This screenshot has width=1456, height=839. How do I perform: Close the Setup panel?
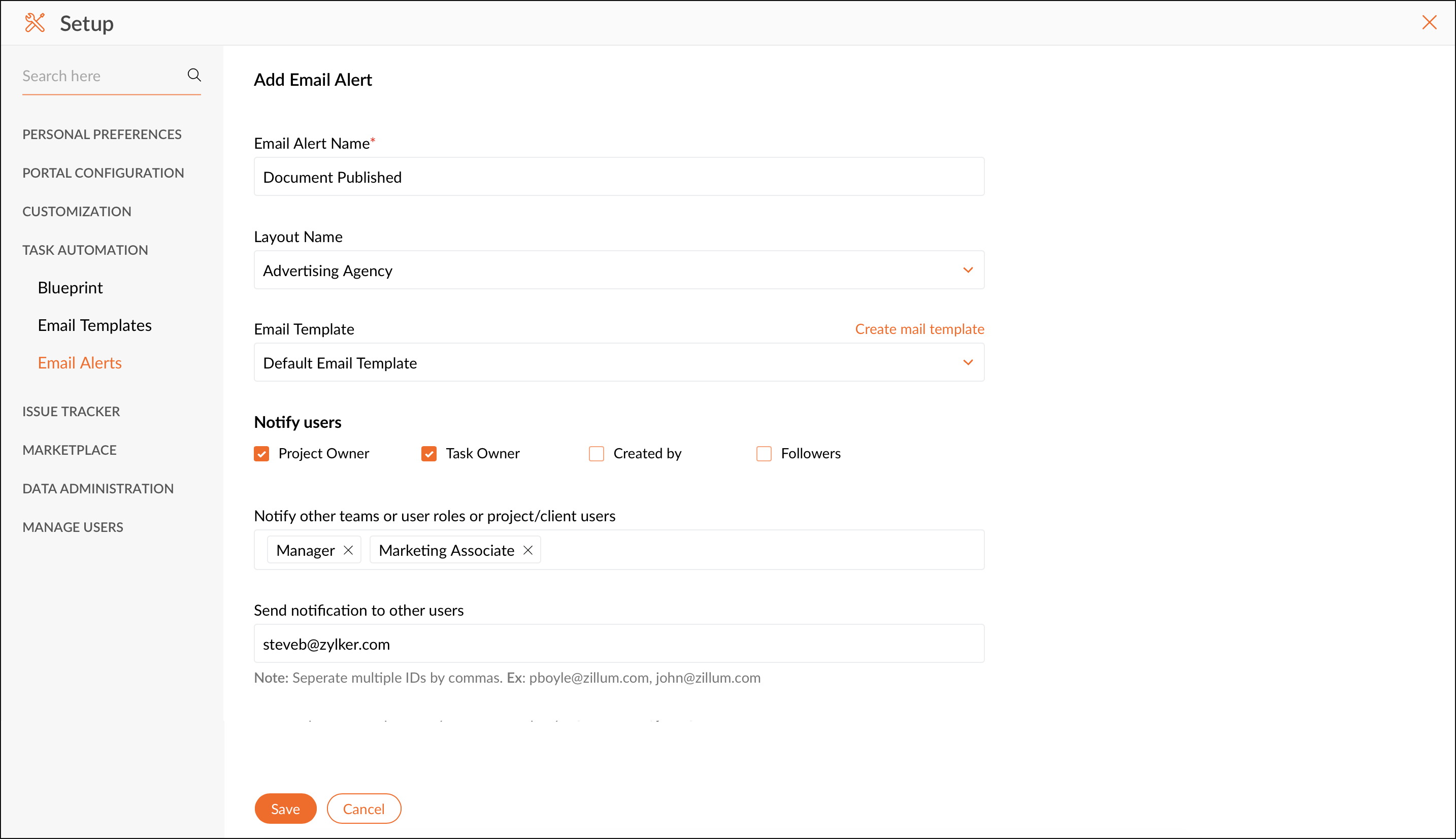tap(1429, 22)
